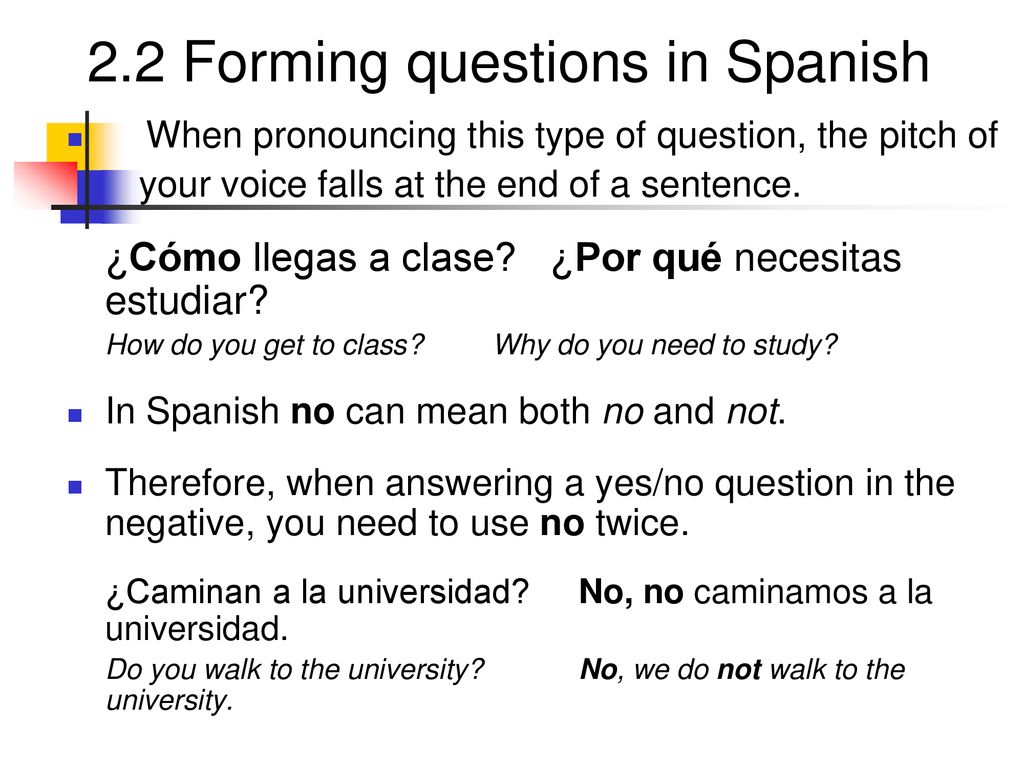Click the bold phrase 'Por qué'
This screenshot has width=1024, height=768.
647,259
